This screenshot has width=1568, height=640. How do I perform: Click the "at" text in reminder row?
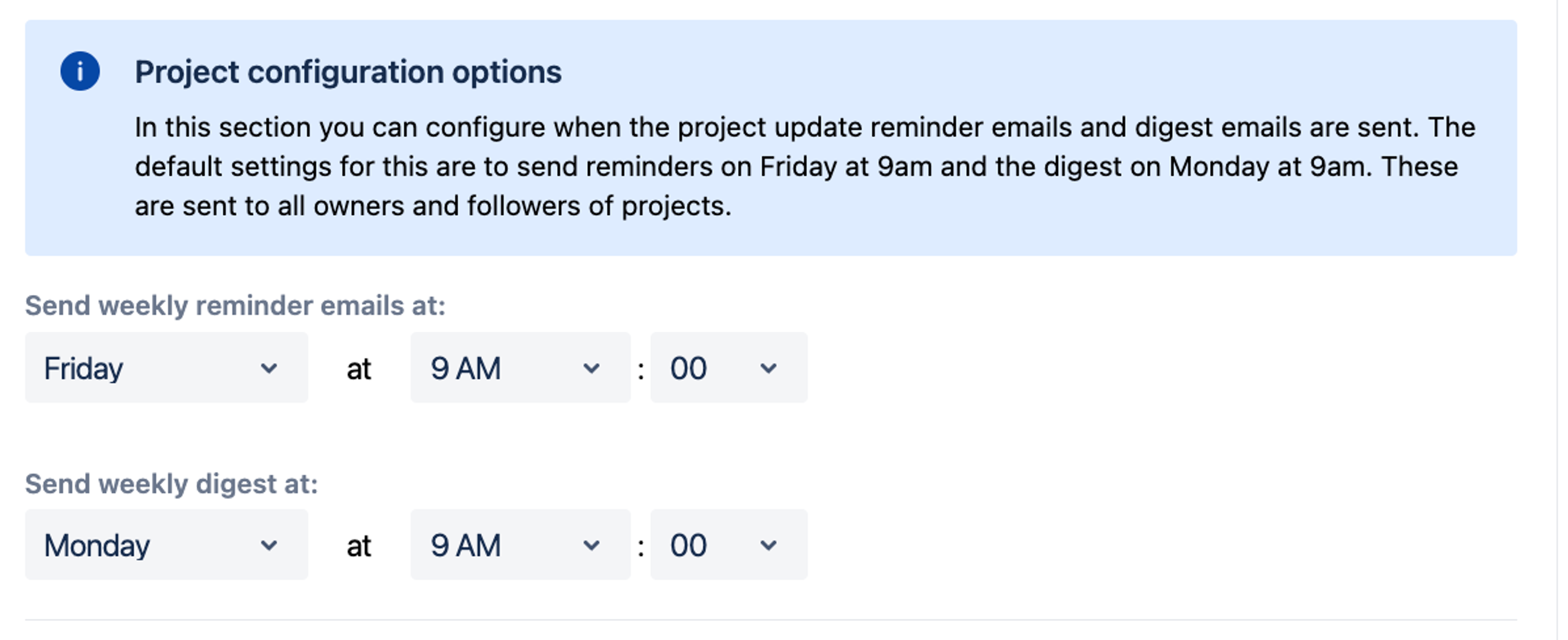(x=359, y=369)
